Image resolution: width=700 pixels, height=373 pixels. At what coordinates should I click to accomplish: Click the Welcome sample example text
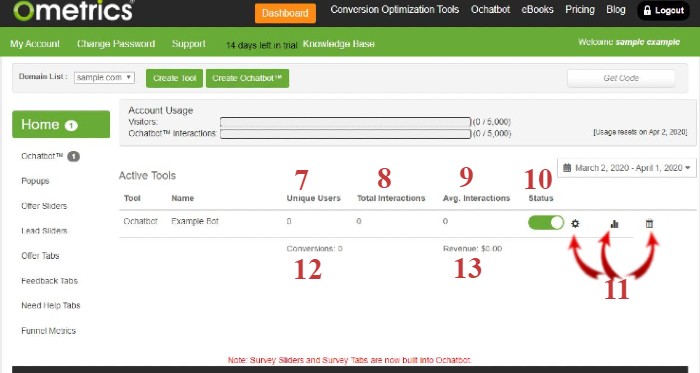pyautogui.click(x=629, y=42)
